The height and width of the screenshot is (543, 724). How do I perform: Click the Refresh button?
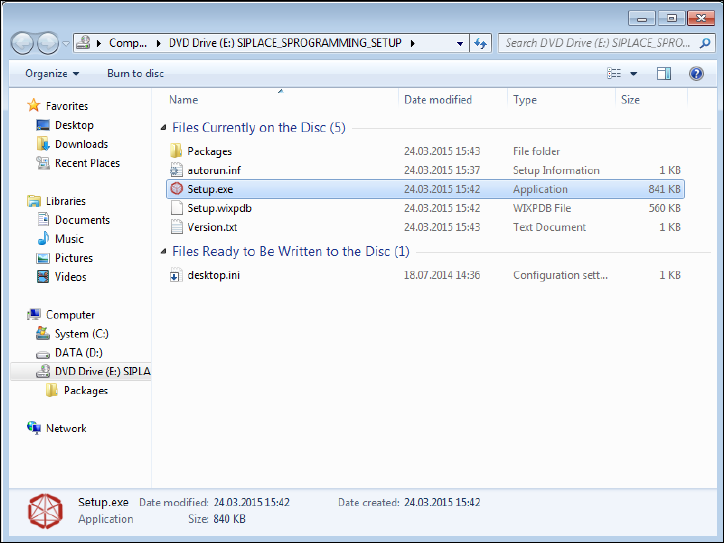point(481,44)
